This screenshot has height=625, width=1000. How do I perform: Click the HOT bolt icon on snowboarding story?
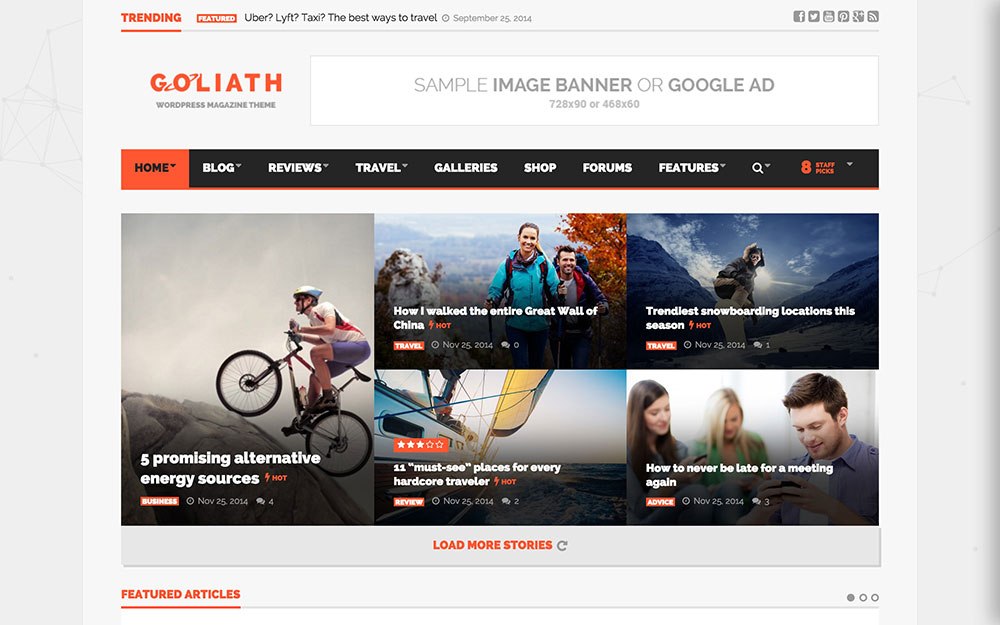(691, 325)
